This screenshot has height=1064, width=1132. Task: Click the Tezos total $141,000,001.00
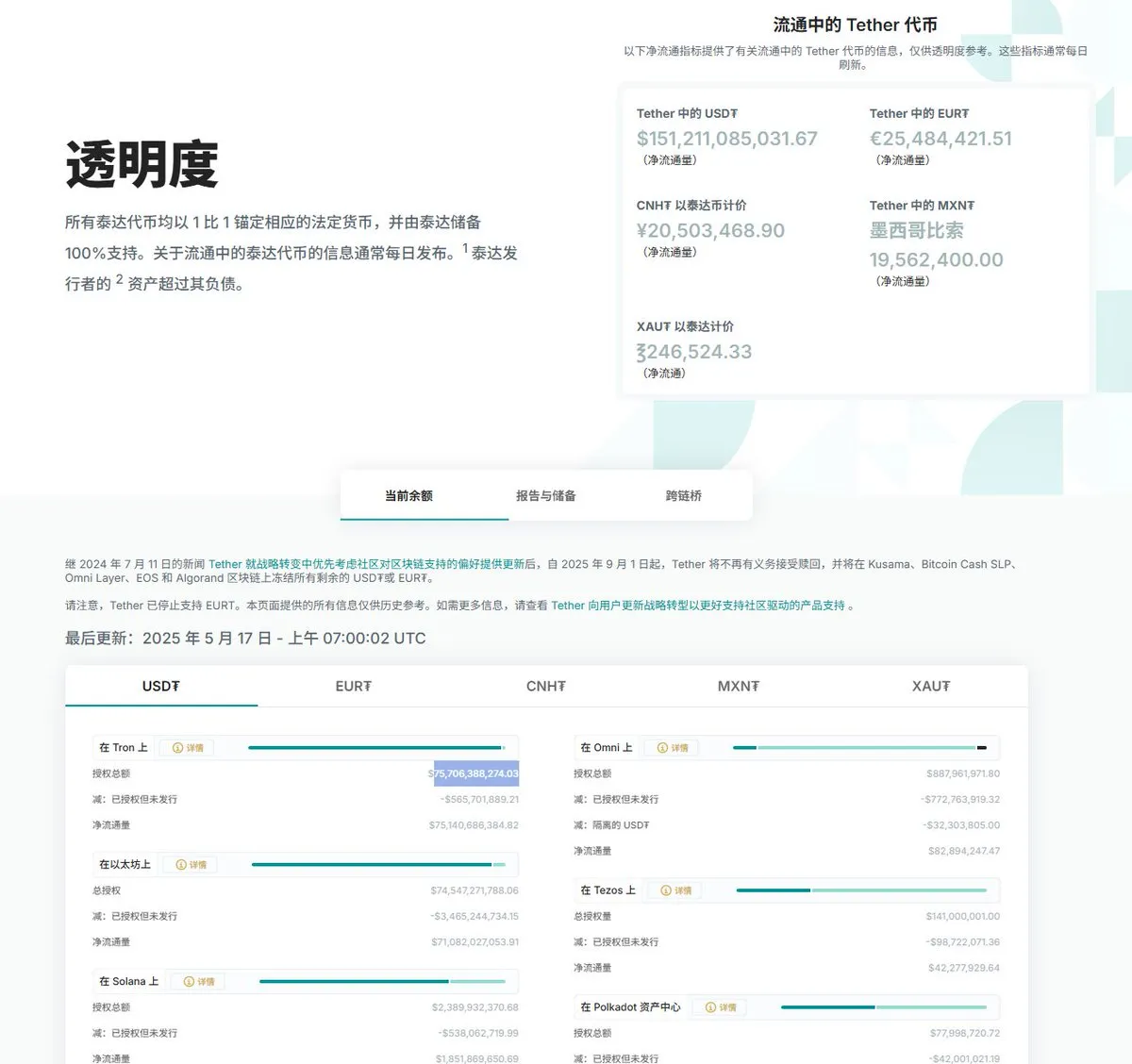pos(963,917)
